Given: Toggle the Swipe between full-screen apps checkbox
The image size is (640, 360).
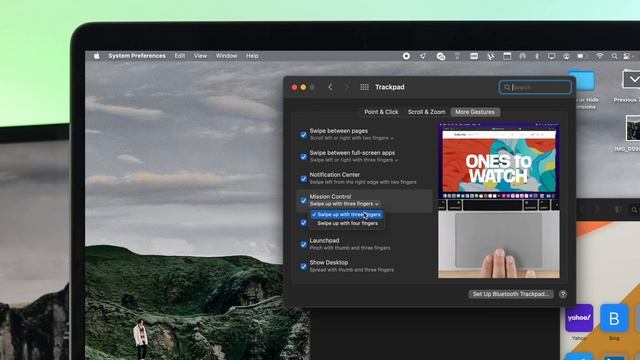Looking at the screenshot, I should [304, 157].
